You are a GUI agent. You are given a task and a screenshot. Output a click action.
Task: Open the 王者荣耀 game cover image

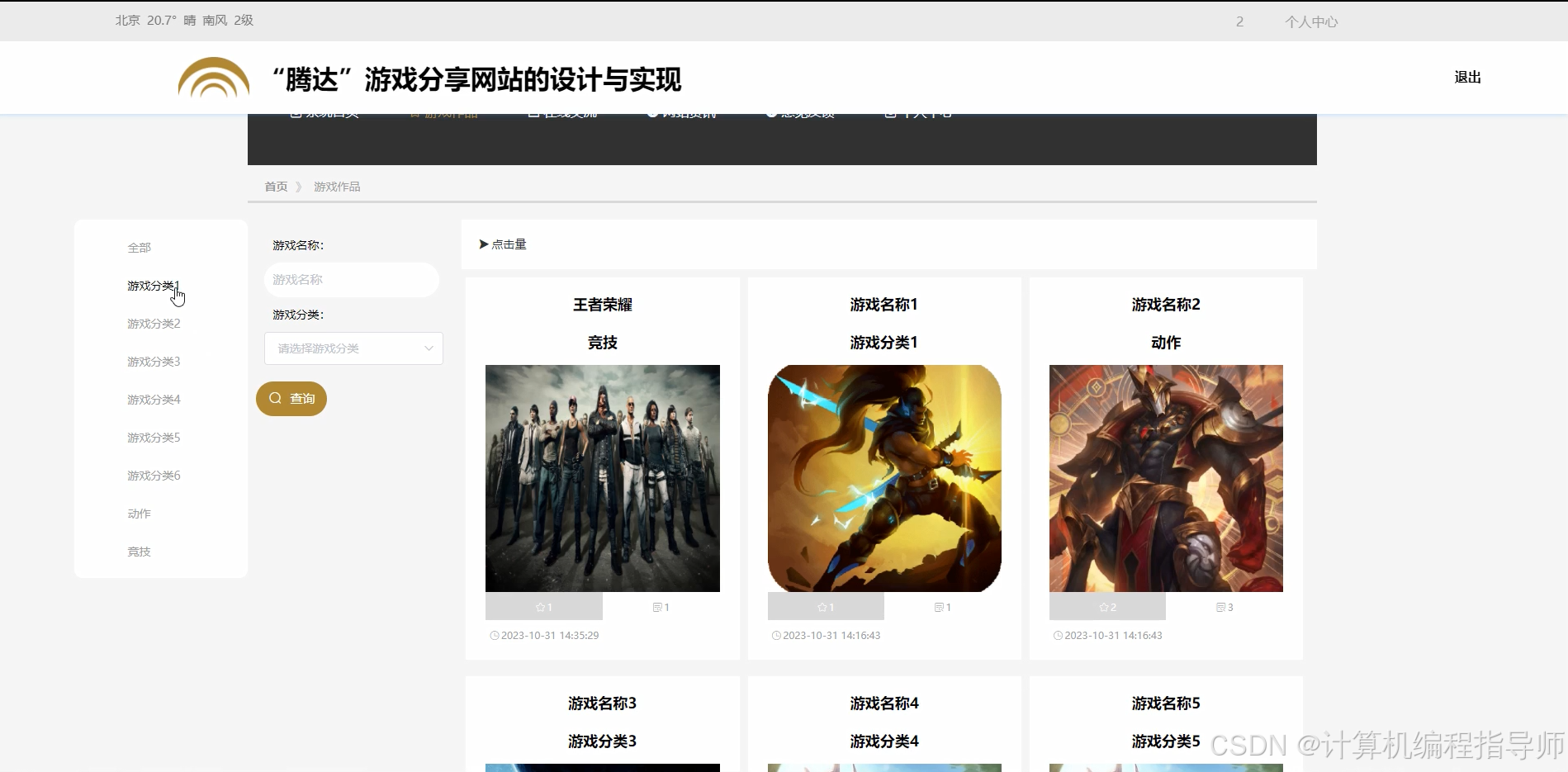603,478
